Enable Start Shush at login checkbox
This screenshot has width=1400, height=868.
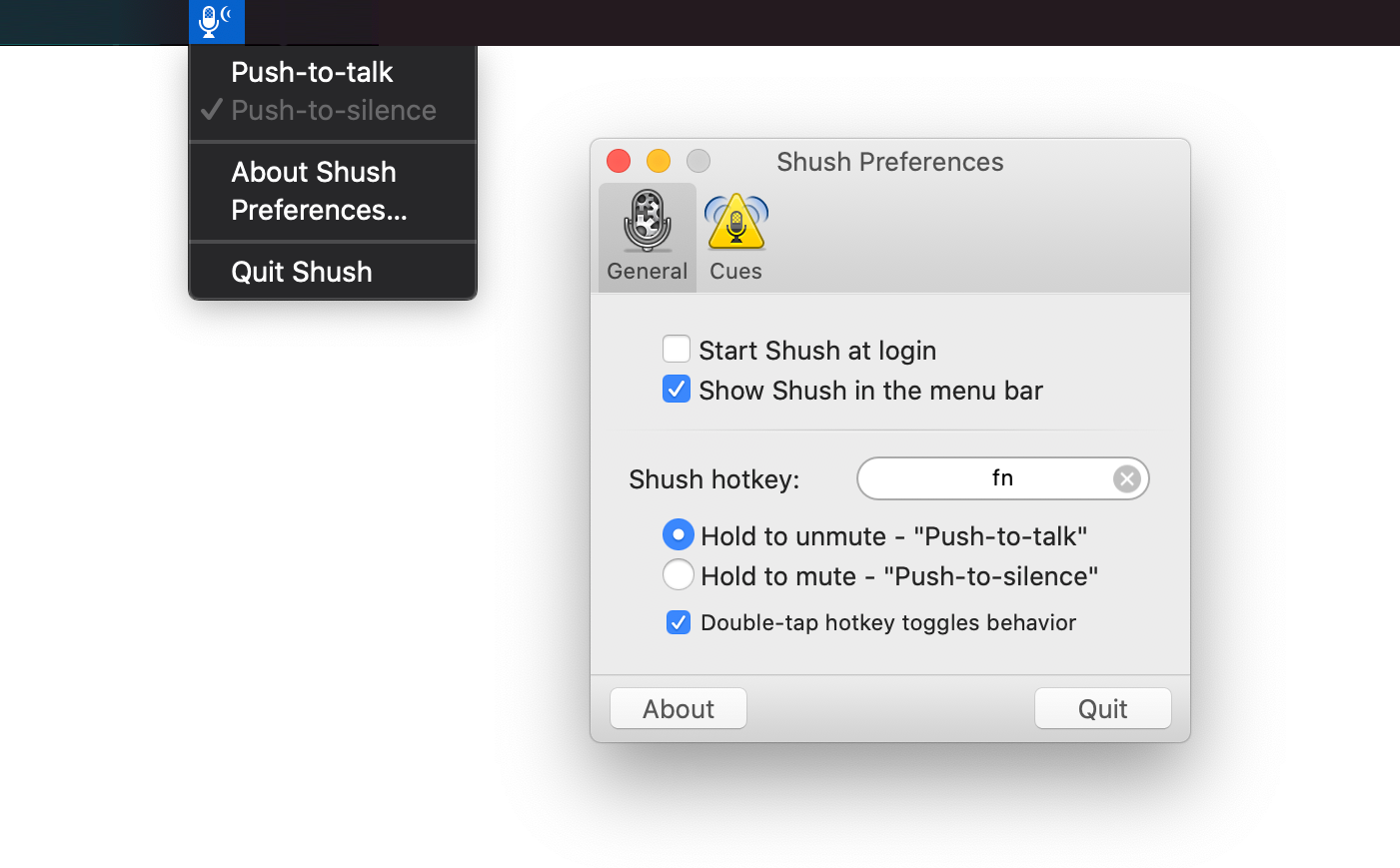[677, 349]
